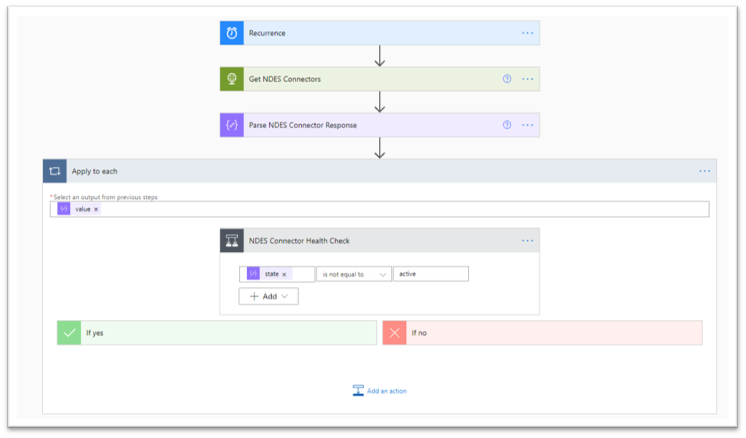Click the Parse NDES Connector Response icon
This screenshot has width=746, height=438.
pyautogui.click(x=232, y=125)
